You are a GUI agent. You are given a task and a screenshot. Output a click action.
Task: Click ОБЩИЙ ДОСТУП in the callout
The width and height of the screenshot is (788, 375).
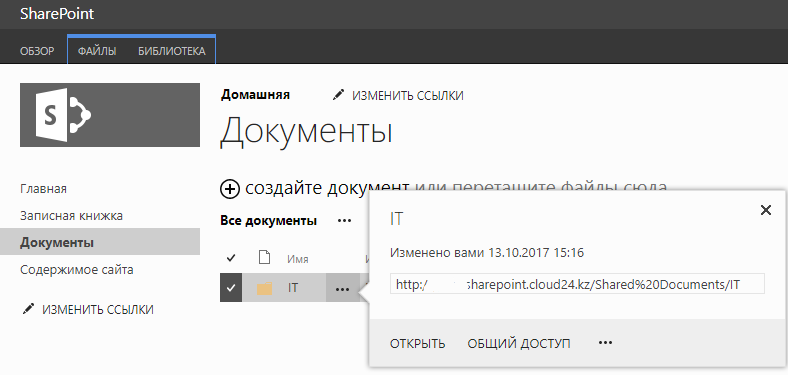pos(519,344)
